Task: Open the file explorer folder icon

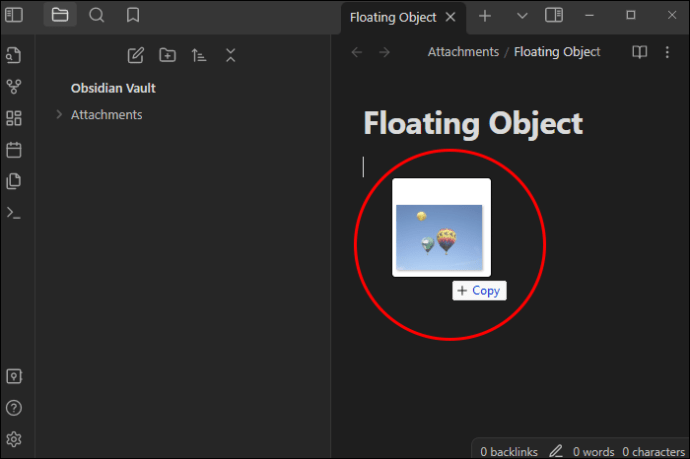Action: coord(60,15)
